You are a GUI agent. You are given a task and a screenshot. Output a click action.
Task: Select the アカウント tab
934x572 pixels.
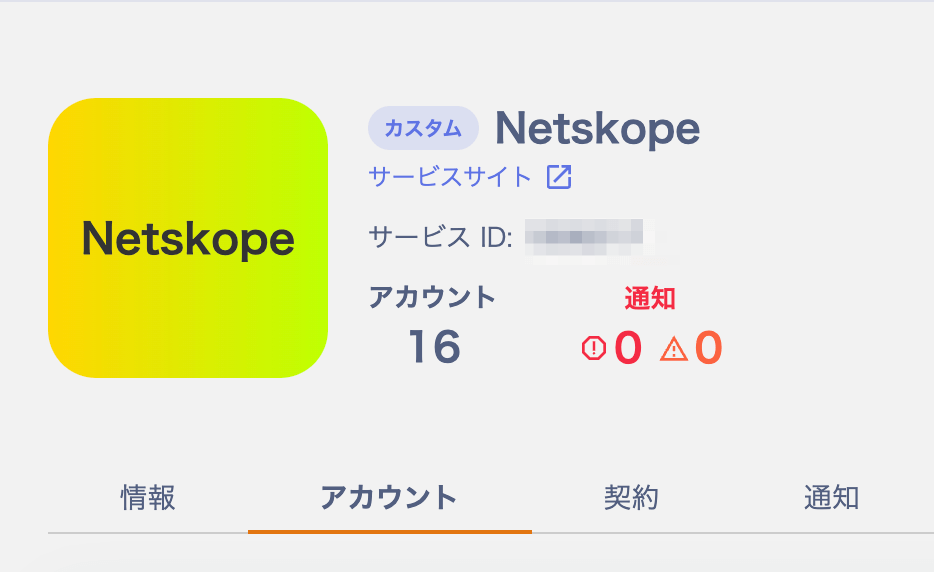click(389, 497)
